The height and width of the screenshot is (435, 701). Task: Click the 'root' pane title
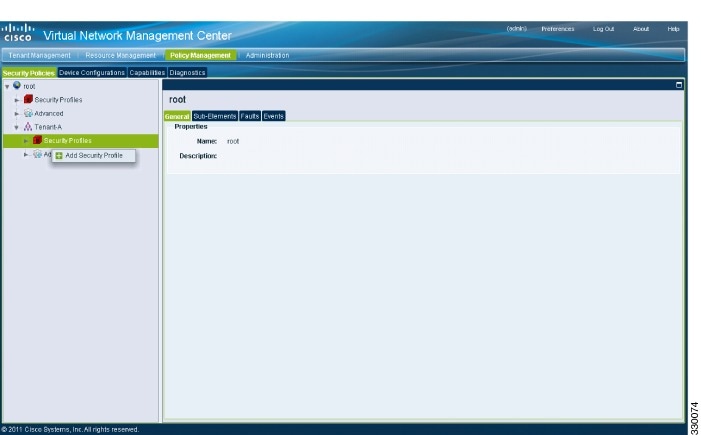click(177, 99)
